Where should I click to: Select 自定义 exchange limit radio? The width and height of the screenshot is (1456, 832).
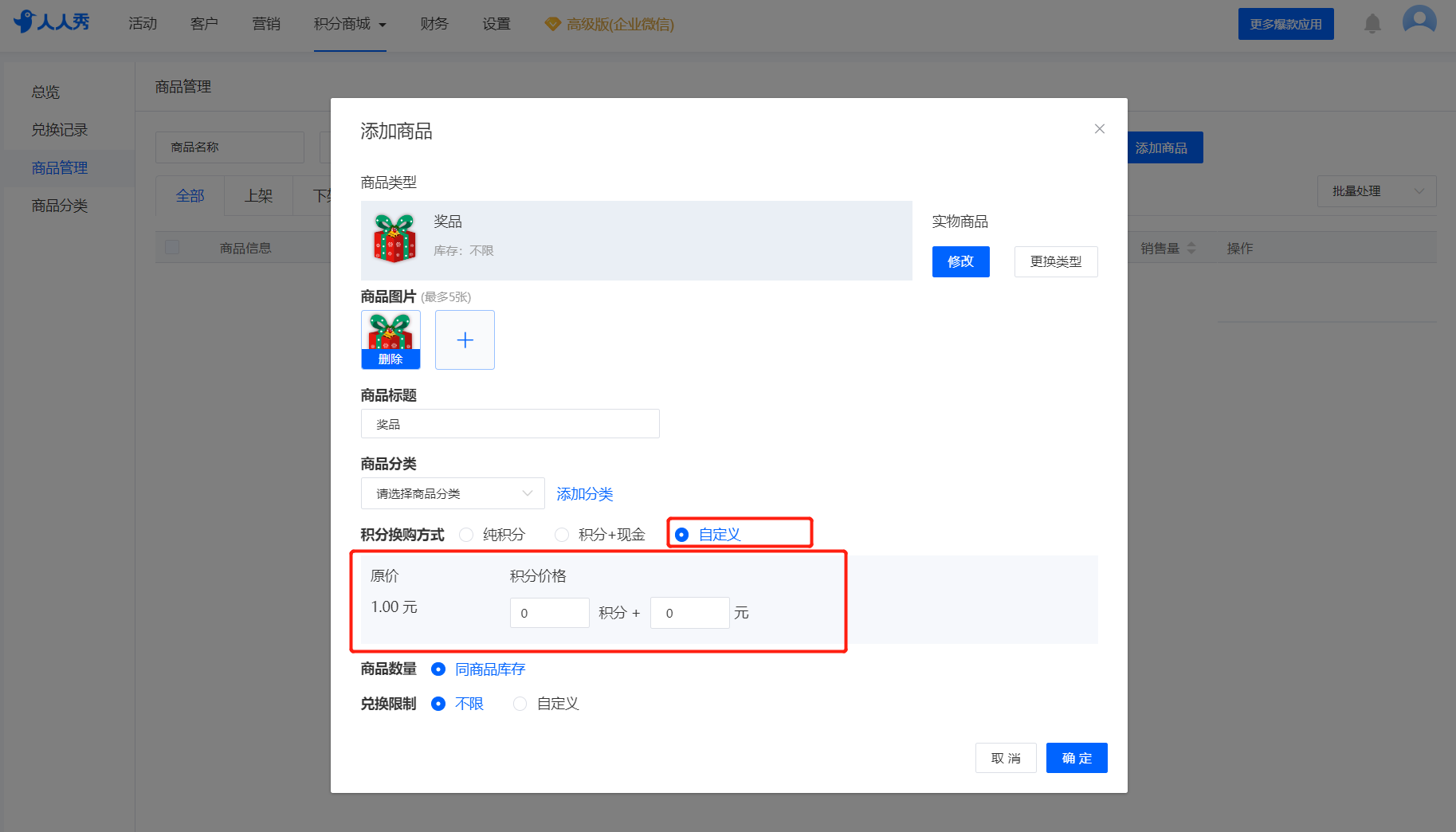520,704
